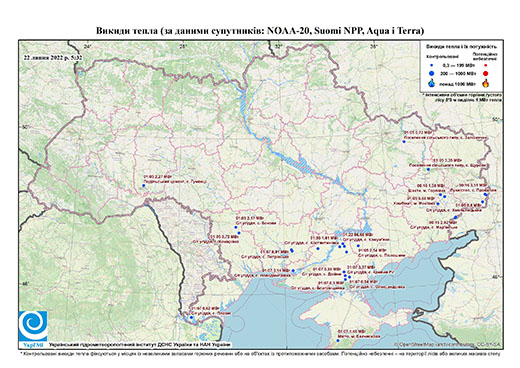Click the small blue dot in legend
The width and height of the screenshot is (520, 368).
tap(432, 66)
